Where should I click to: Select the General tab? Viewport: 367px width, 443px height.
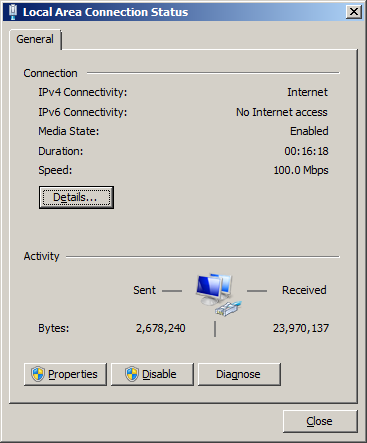click(35, 39)
